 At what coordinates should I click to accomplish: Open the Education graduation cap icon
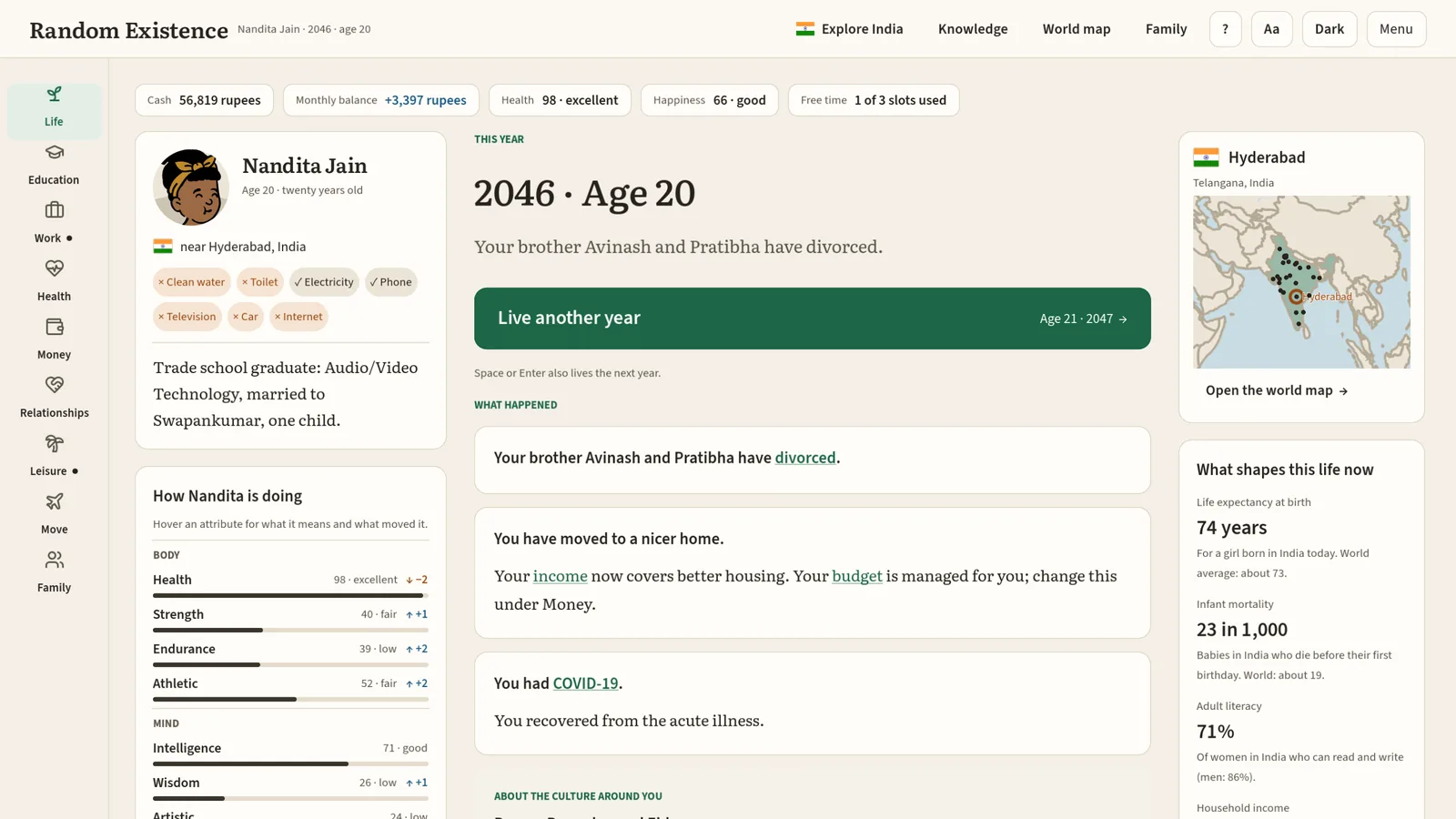(x=55, y=153)
